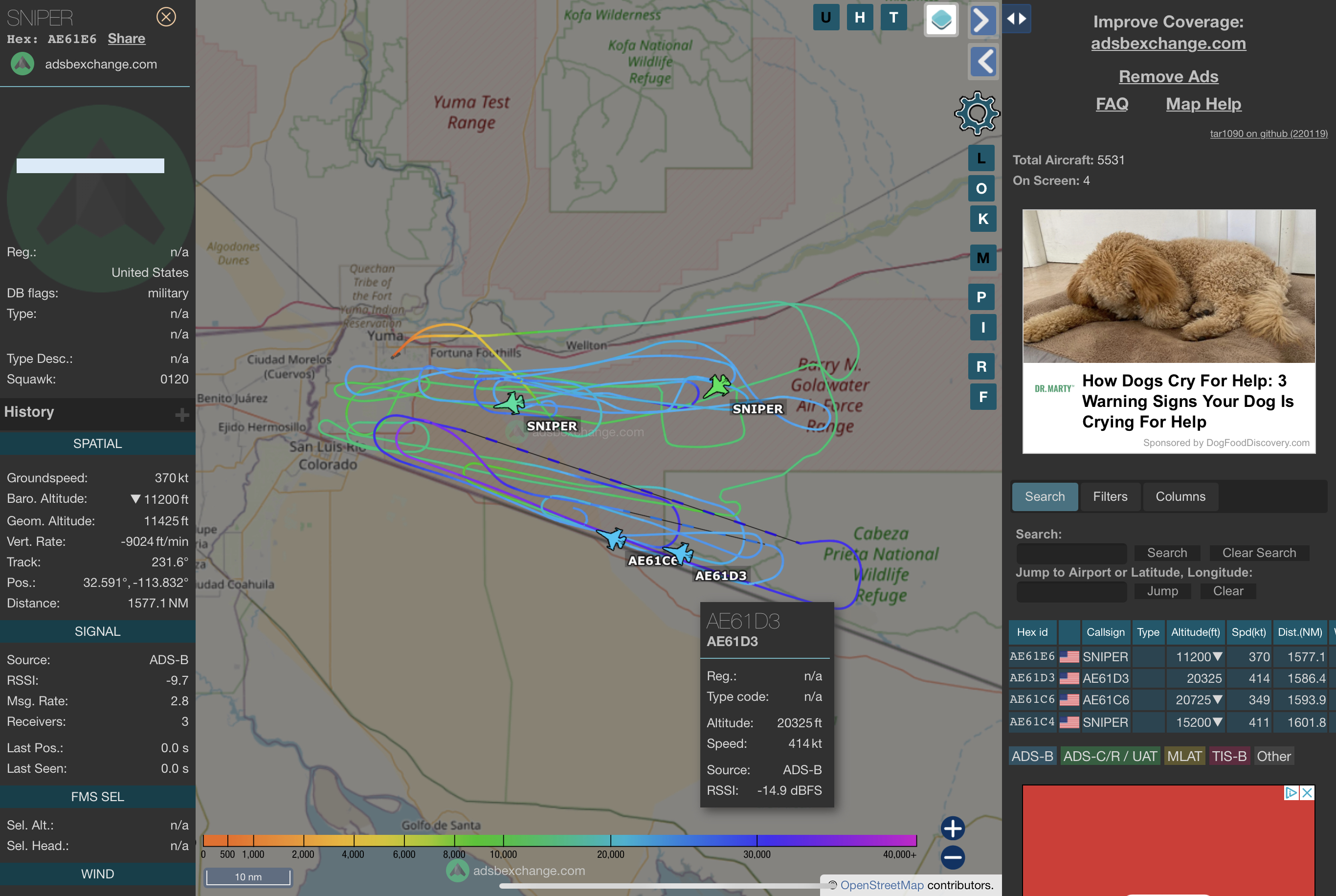The image size is (1336, 896).
Task: Toggle the P map option button
Action: coord(981,297)
